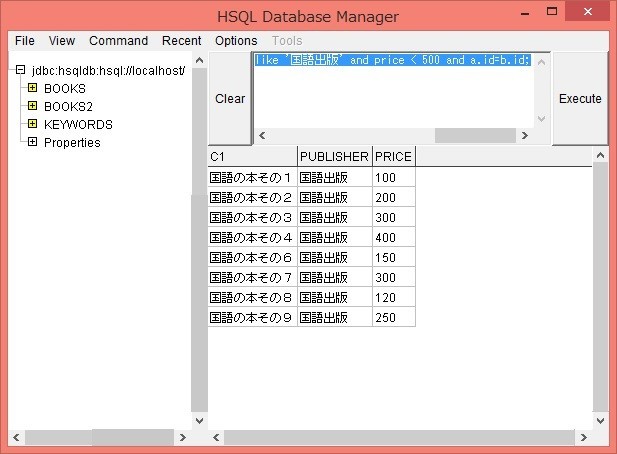The height and width of the screenshot is (454, 617).
Task: Expand the BOOKS table node
Action: 33,88
